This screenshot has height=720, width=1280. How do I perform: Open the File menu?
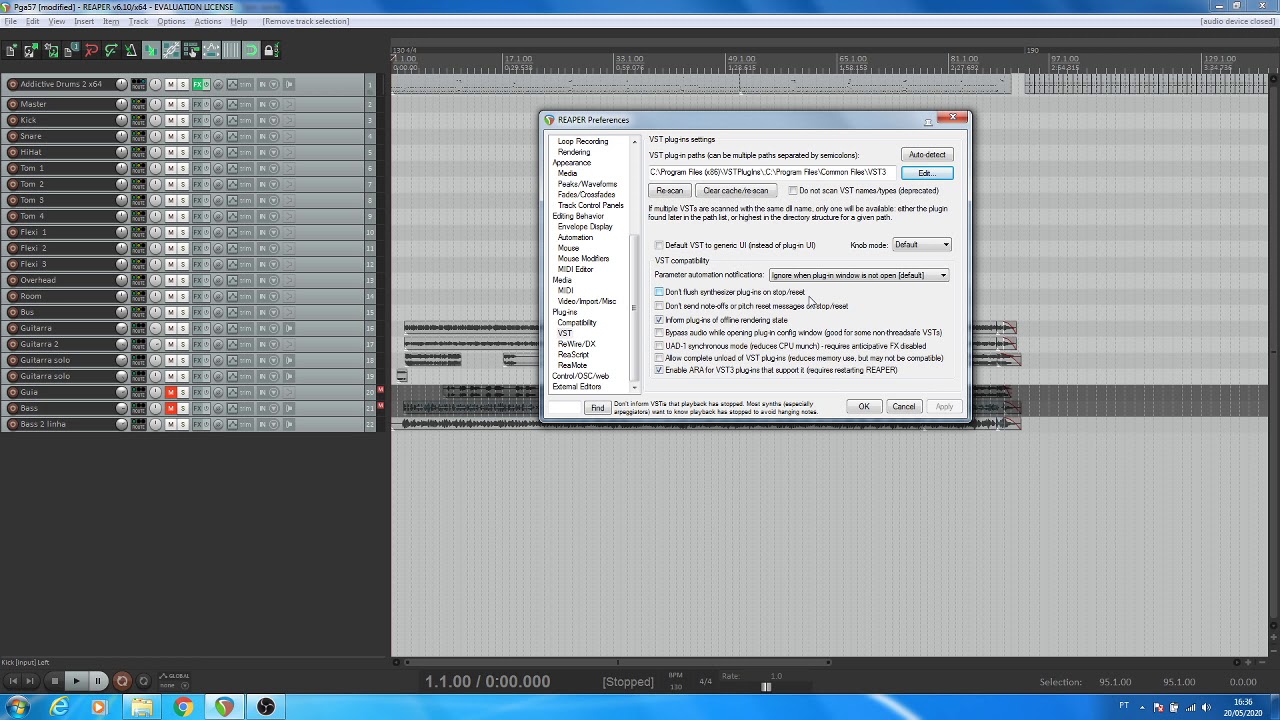tap(10, 21)
